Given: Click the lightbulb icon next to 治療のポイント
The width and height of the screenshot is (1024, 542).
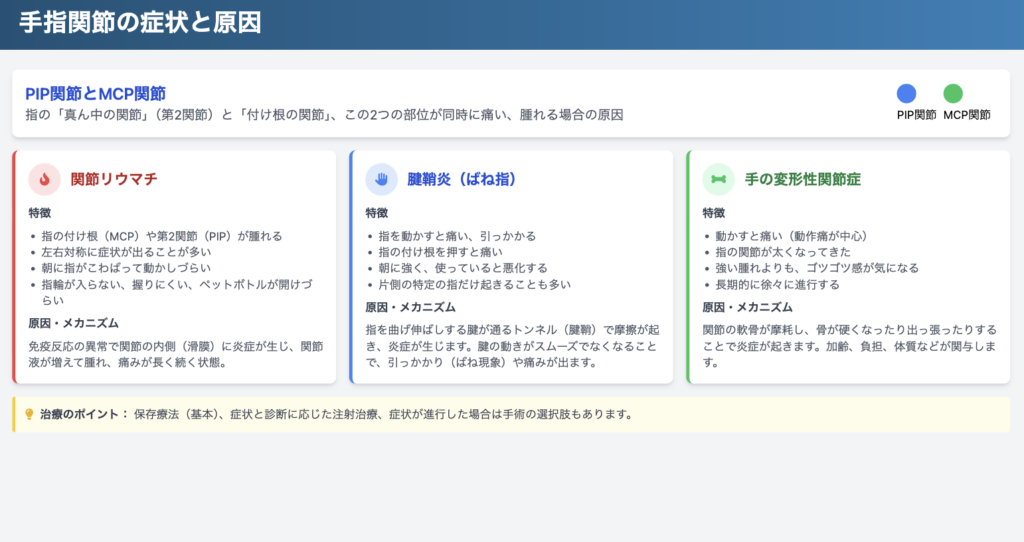Looking at the screenshot, I should pyautogui.click(x=29, y=414).
